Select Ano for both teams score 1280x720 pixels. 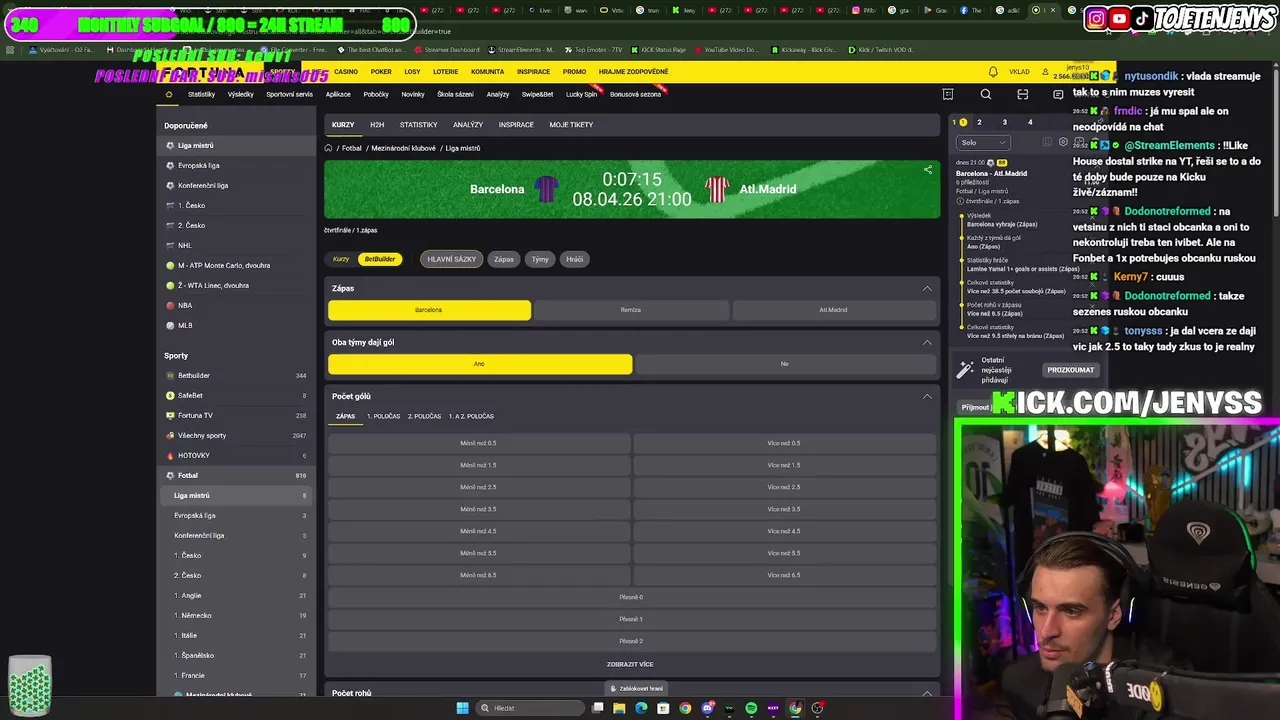tap(480, 364)
